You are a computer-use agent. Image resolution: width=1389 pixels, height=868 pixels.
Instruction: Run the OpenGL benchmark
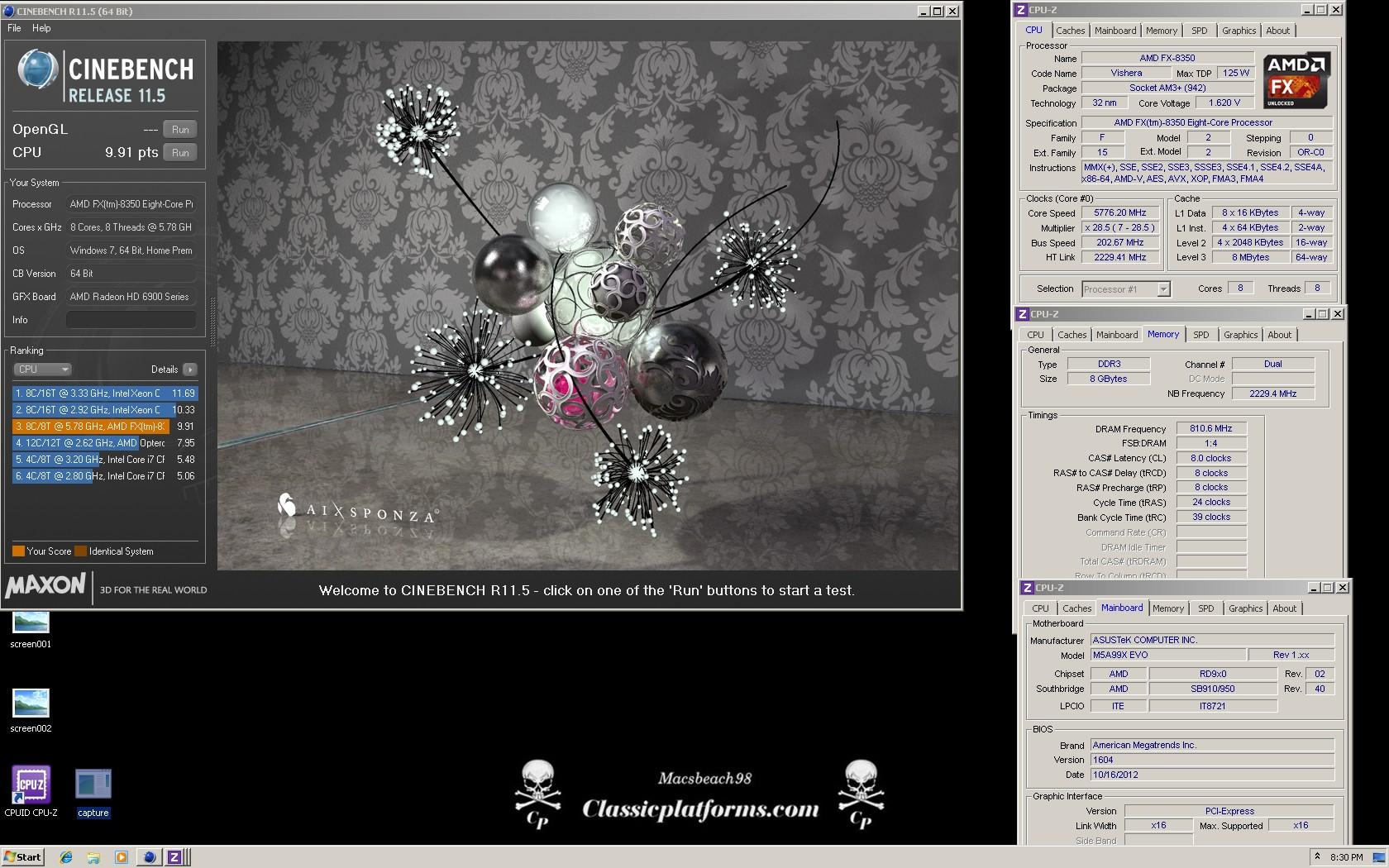180,130
